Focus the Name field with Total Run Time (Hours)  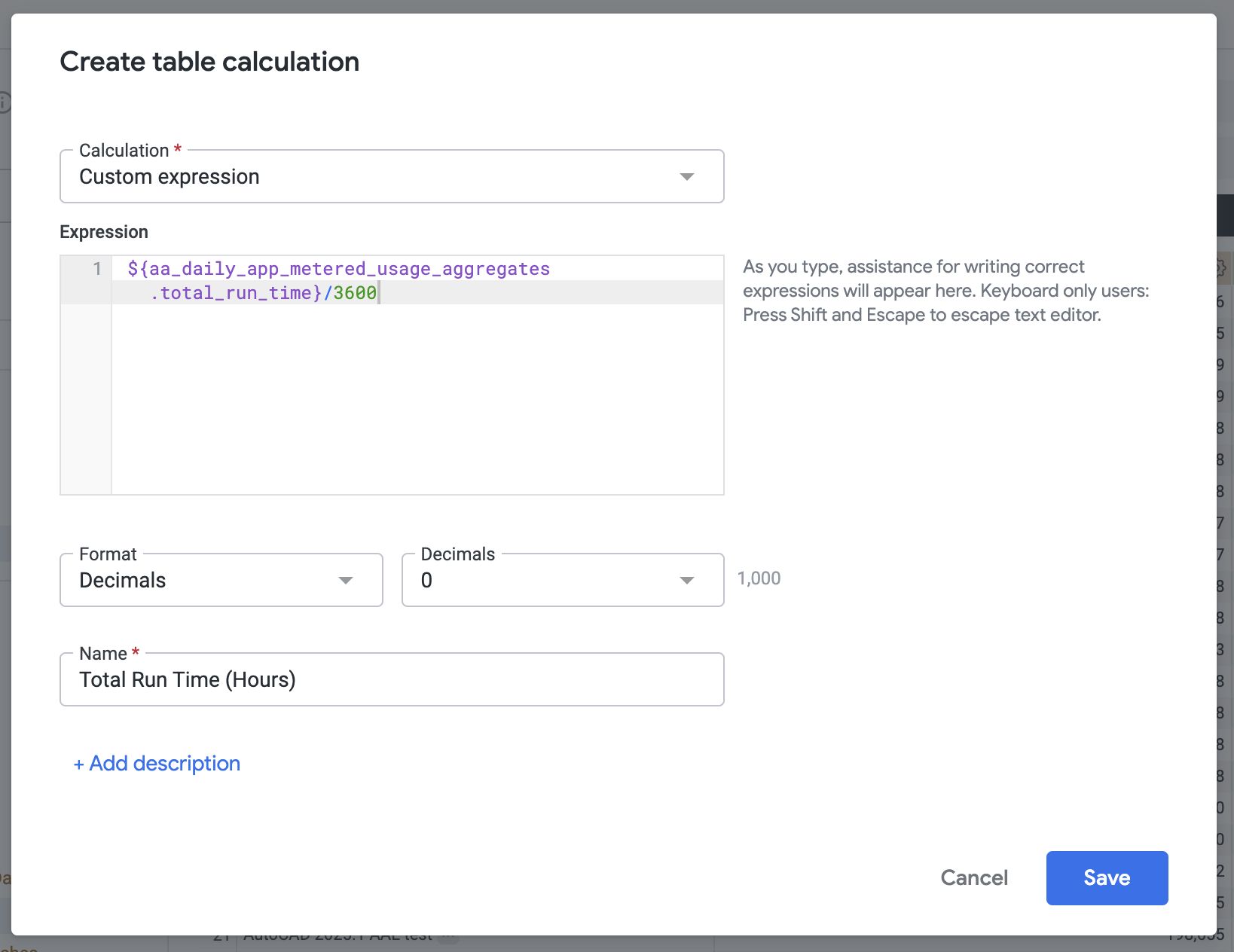[392, 680]
